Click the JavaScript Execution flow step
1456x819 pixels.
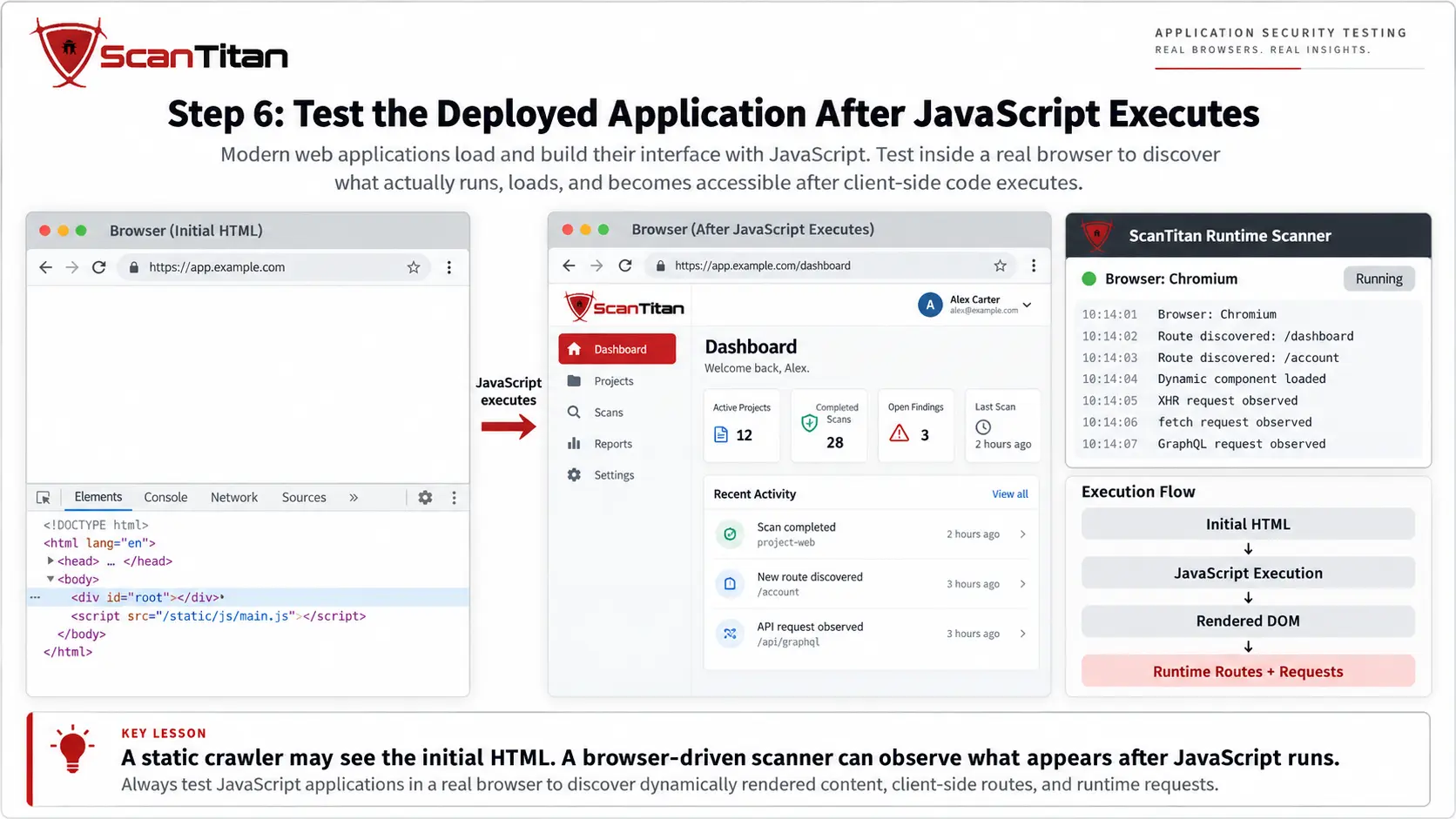1248,573
